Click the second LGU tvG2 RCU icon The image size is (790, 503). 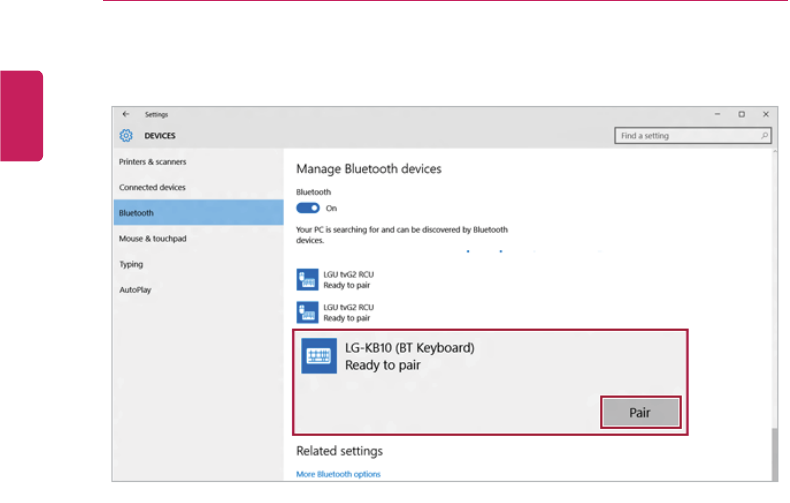coord(308,311)
